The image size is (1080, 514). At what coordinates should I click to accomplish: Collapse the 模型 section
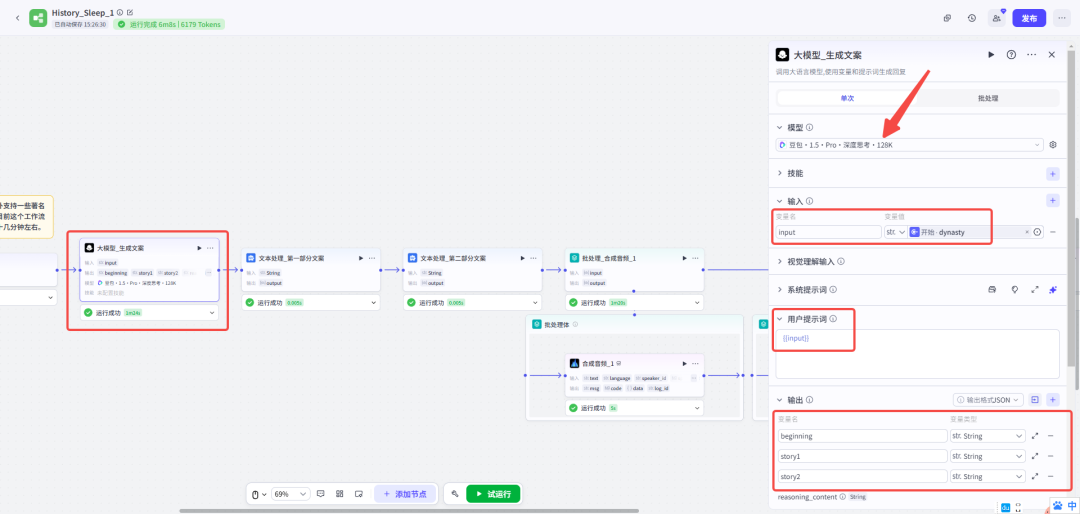[780, 127]
